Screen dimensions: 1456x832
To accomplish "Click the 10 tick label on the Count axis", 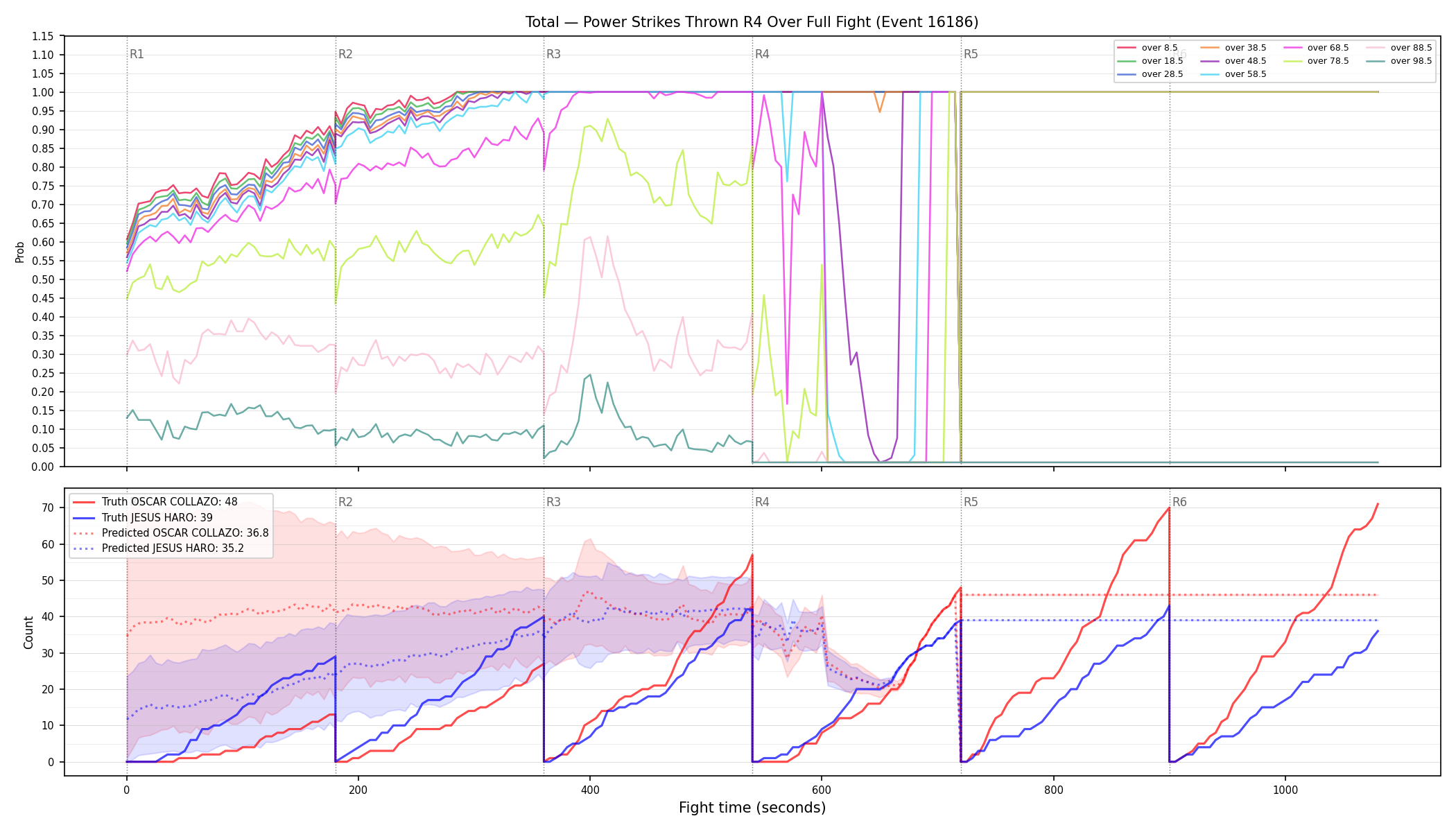I will click(48, 726).
